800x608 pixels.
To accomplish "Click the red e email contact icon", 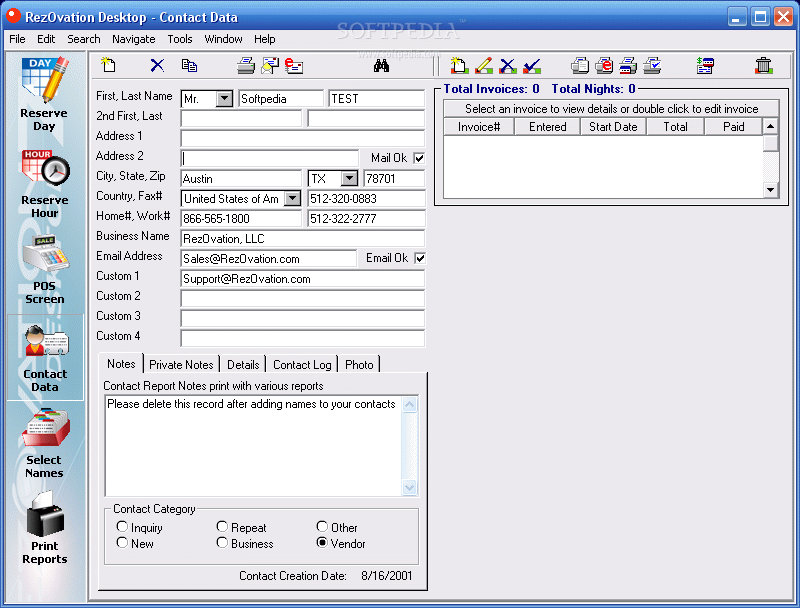I will (294, 65).
